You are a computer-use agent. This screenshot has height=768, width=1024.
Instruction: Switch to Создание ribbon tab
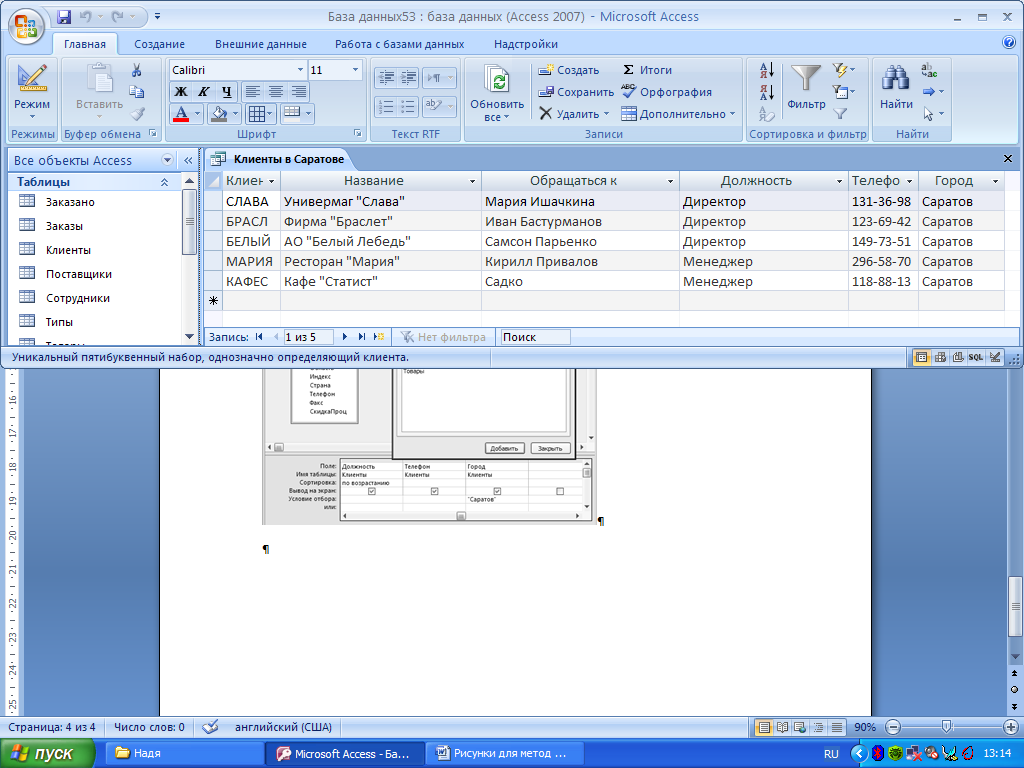click(159, 44)
